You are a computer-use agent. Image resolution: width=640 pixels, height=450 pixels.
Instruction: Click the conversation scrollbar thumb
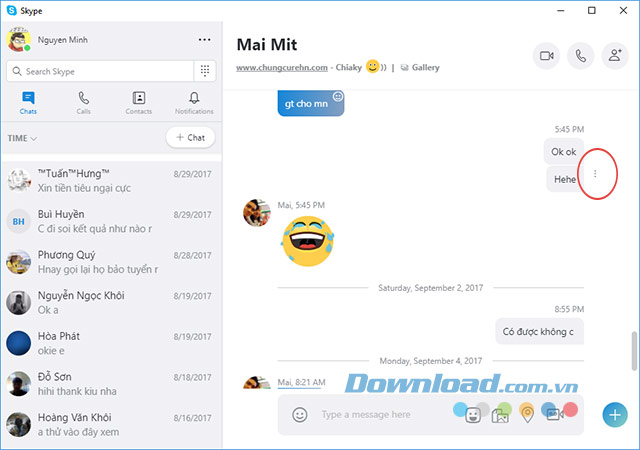[x=634, y=351]
